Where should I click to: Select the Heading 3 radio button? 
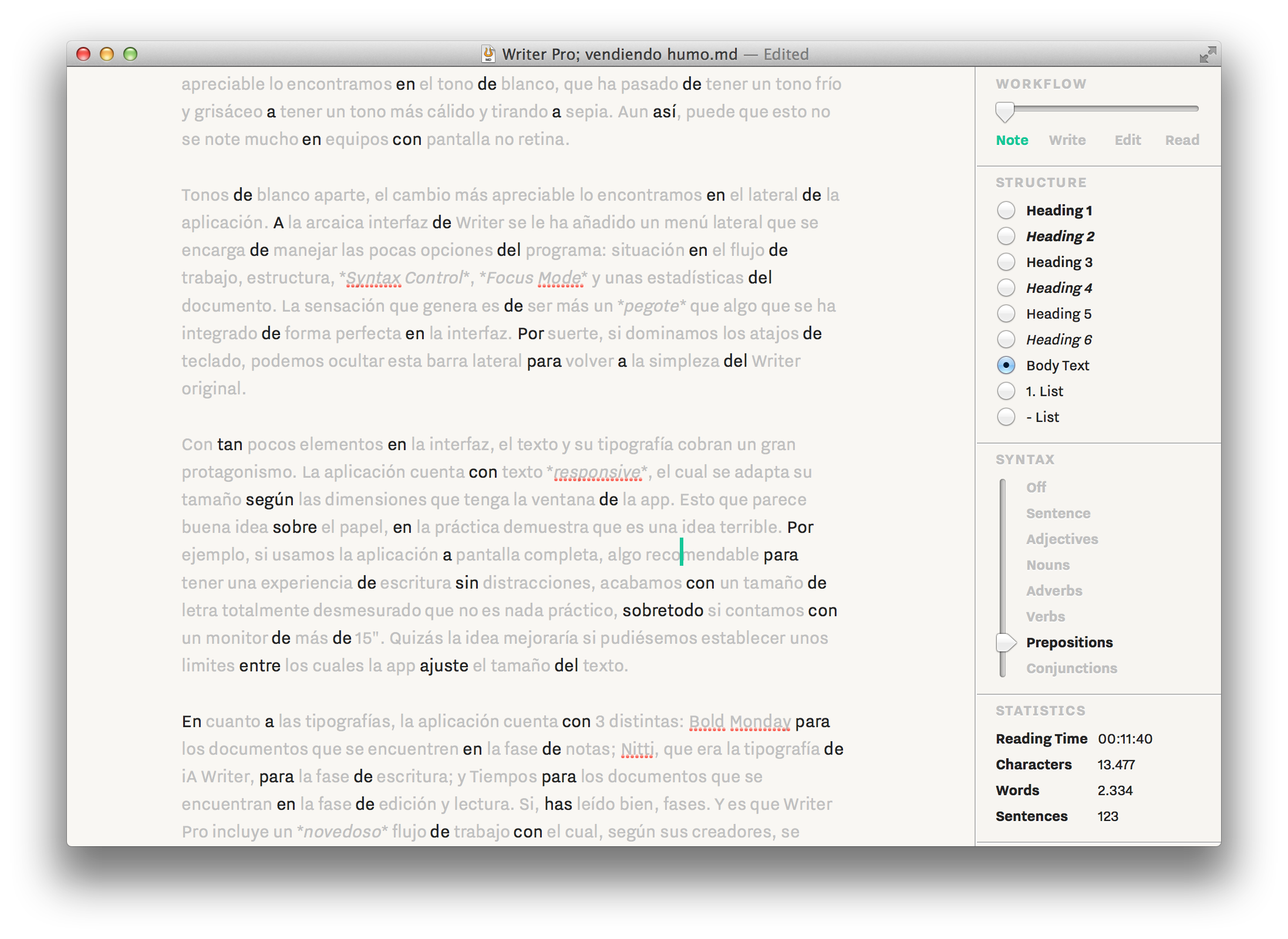tap(1006, 262)
